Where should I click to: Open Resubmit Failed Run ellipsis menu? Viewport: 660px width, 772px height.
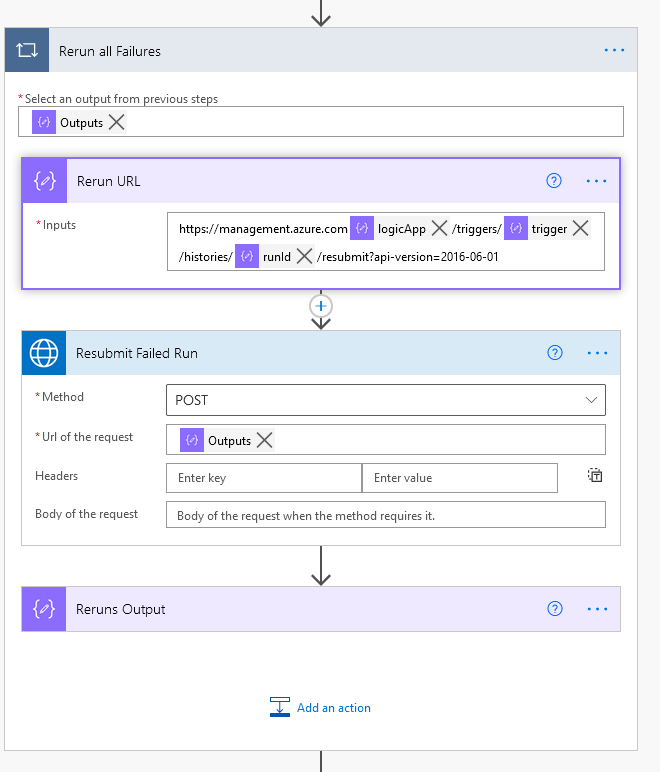(598, 353)
